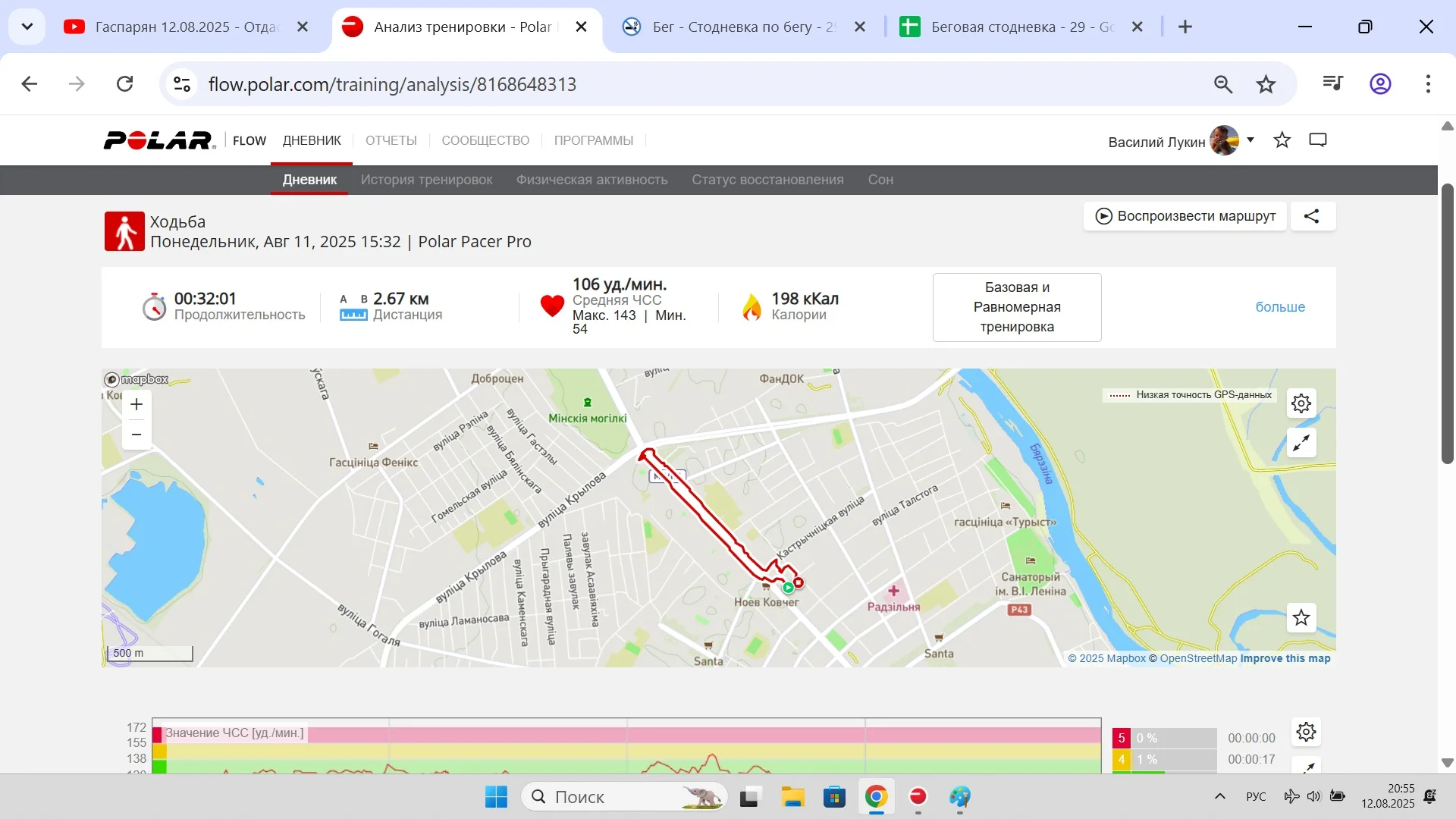Open ОТЧЕТЫ menu item
The height and width of the screenshot is (819, 1456).
click(391, 140)
